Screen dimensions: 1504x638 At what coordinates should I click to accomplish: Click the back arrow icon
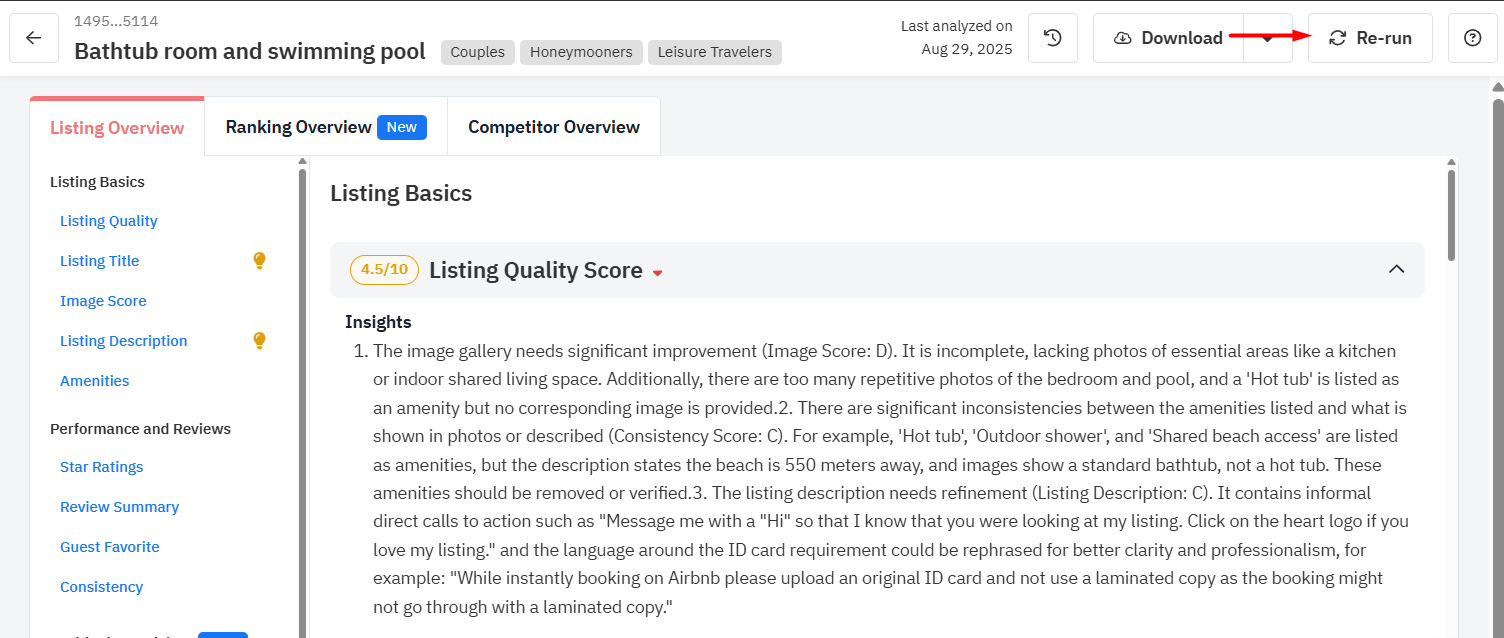click(x=34, y=38)
